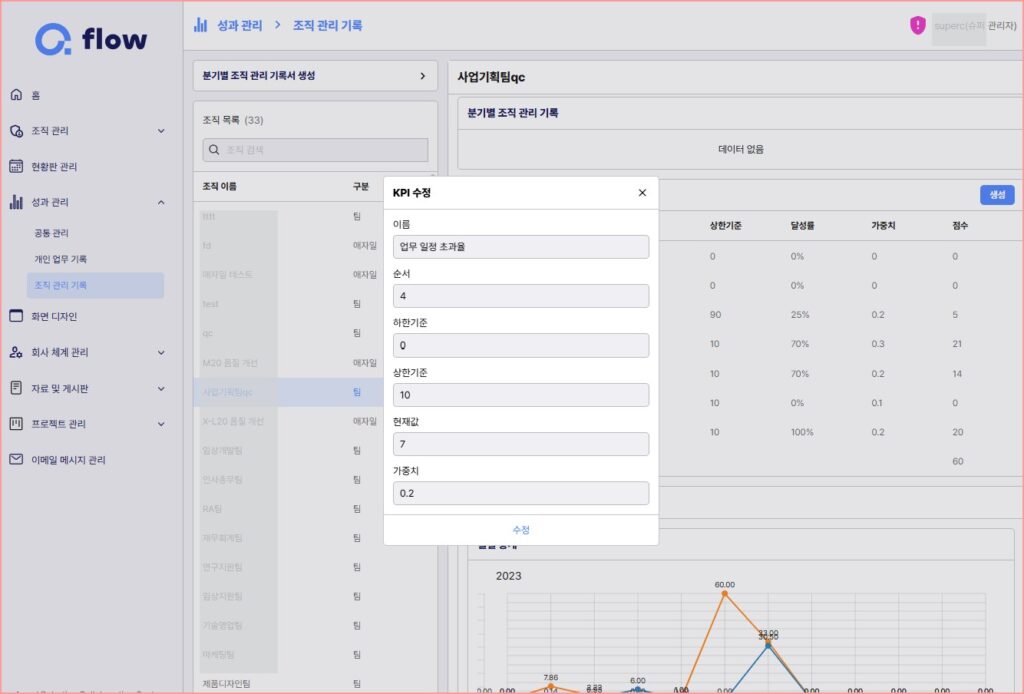
Task: Click the 하한기준 input field
Action: [x=520, y=345]
